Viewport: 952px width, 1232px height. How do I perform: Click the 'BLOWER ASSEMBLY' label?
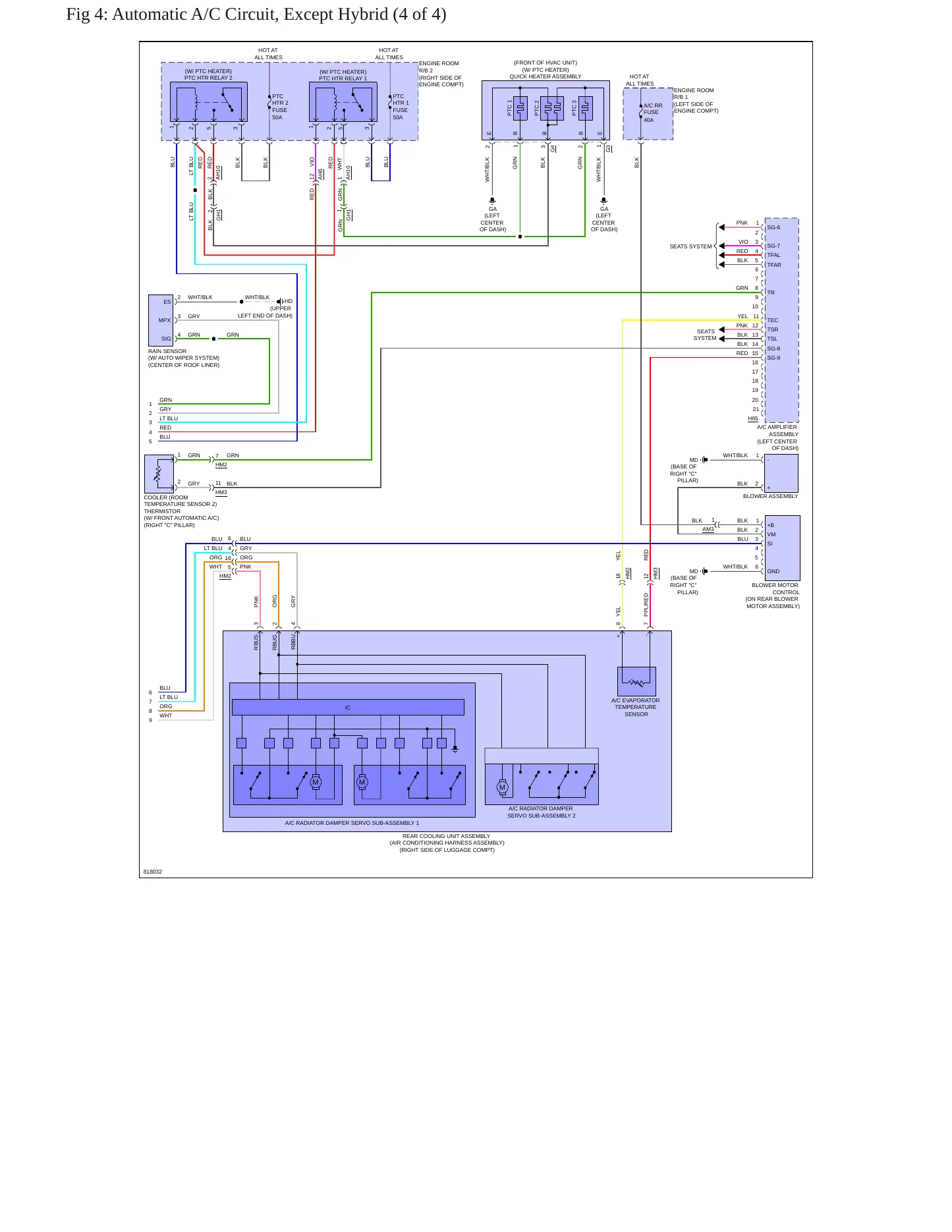click(770, 496)
